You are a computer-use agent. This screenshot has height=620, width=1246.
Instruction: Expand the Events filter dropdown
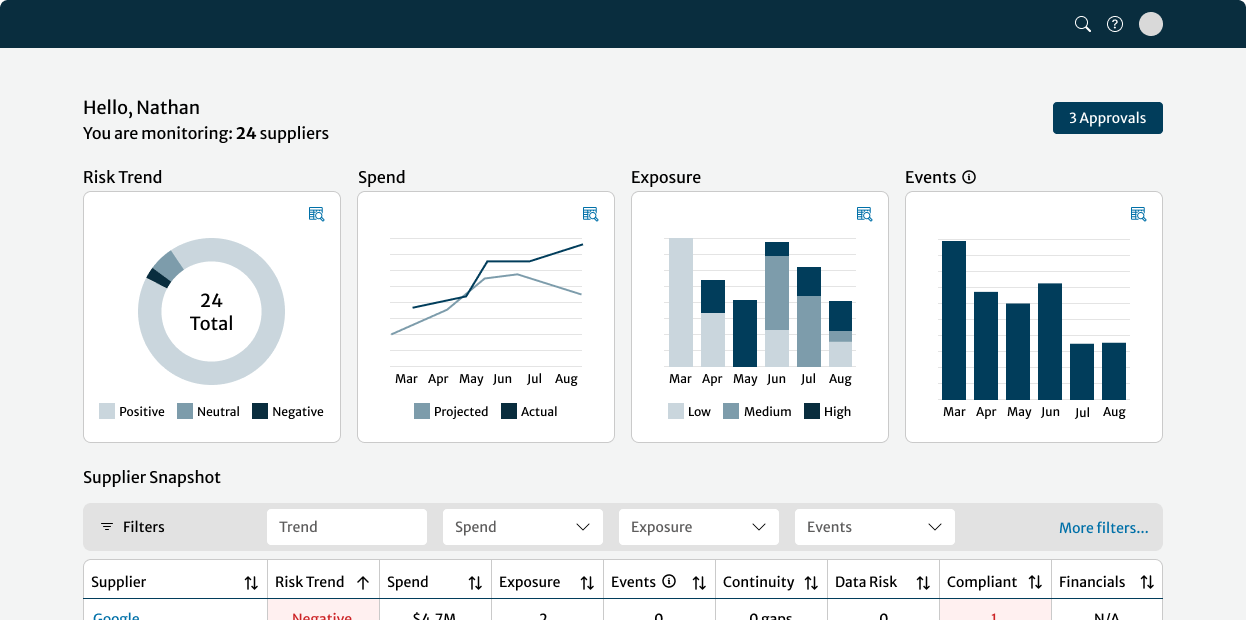click(x=874, y=526)
